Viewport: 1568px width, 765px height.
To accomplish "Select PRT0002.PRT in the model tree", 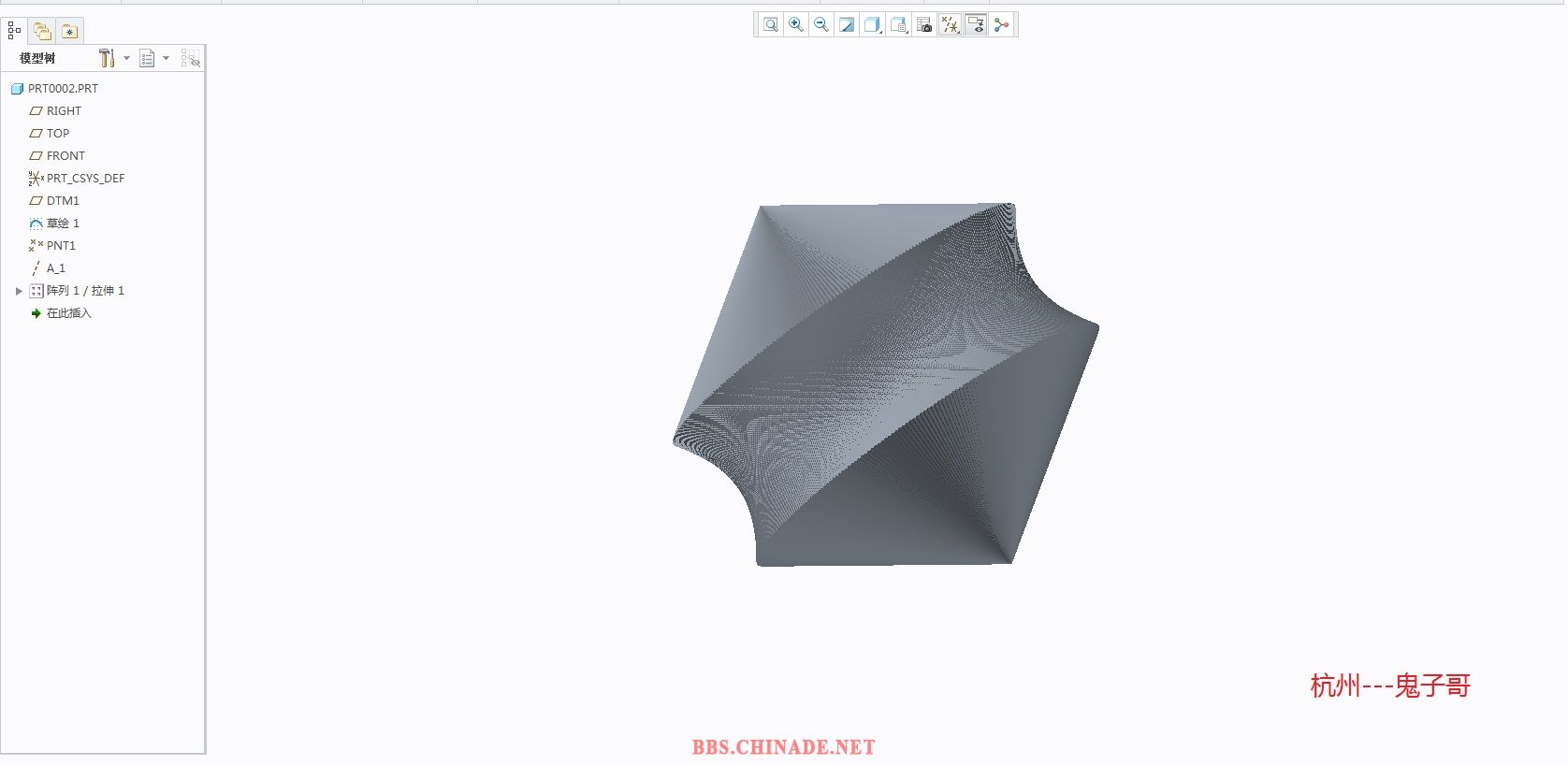I will pos(63,89).
